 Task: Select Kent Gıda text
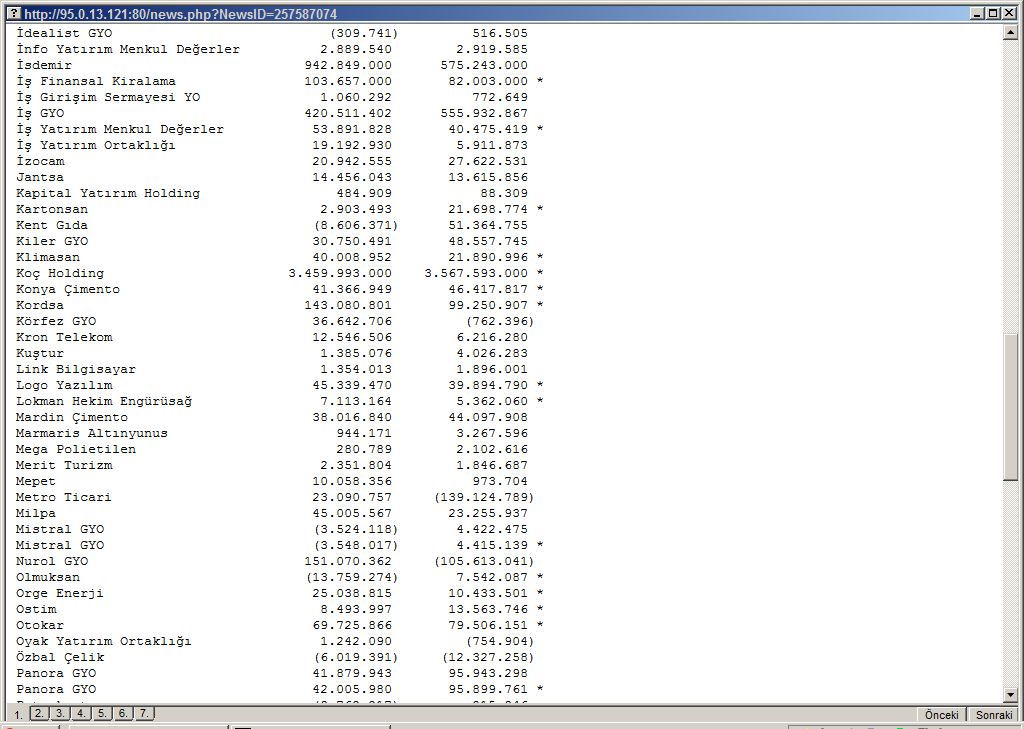[x=52, y=225]
